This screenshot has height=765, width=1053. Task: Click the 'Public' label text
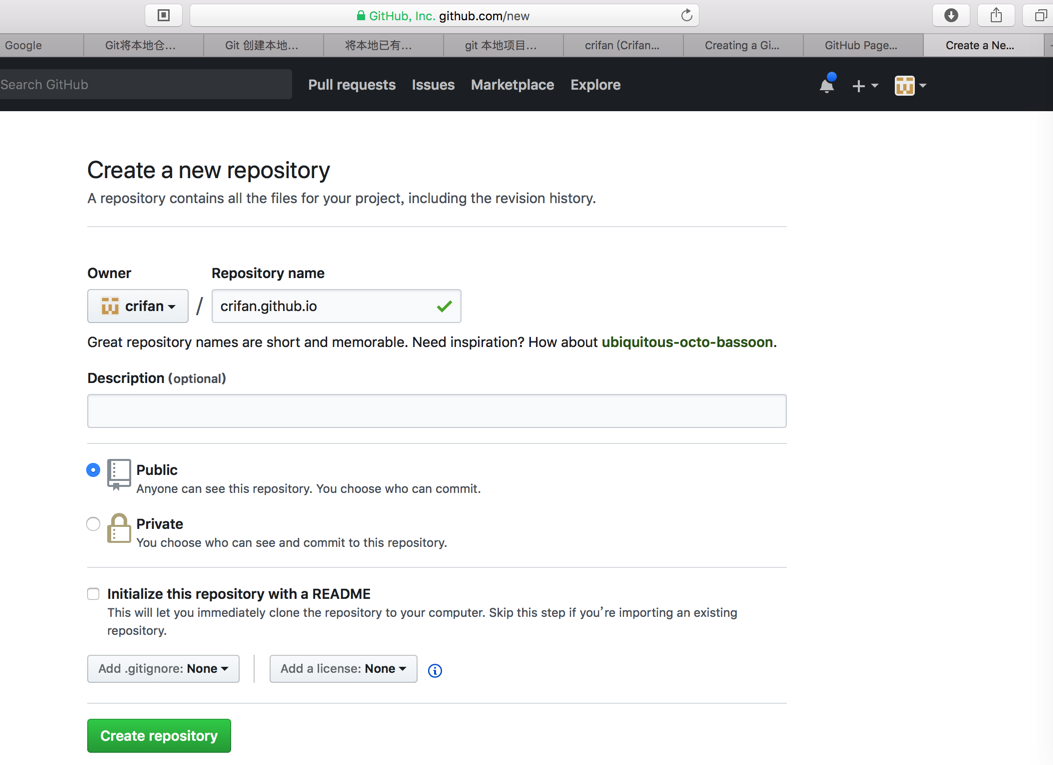point(157,470)
